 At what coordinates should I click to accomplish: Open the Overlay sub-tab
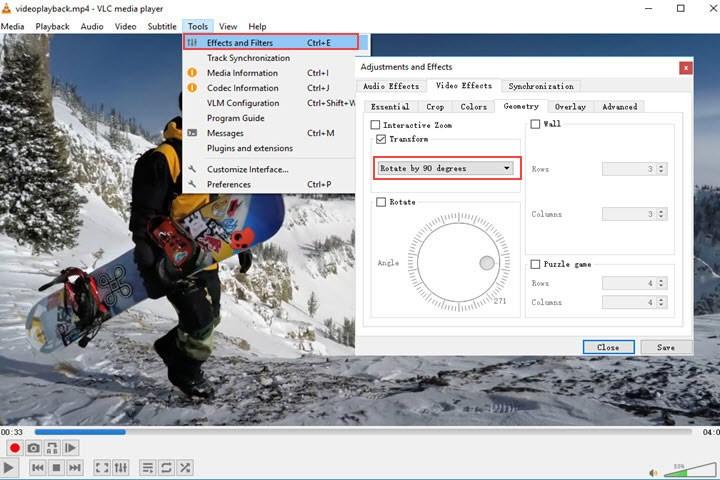pos(570,107)
